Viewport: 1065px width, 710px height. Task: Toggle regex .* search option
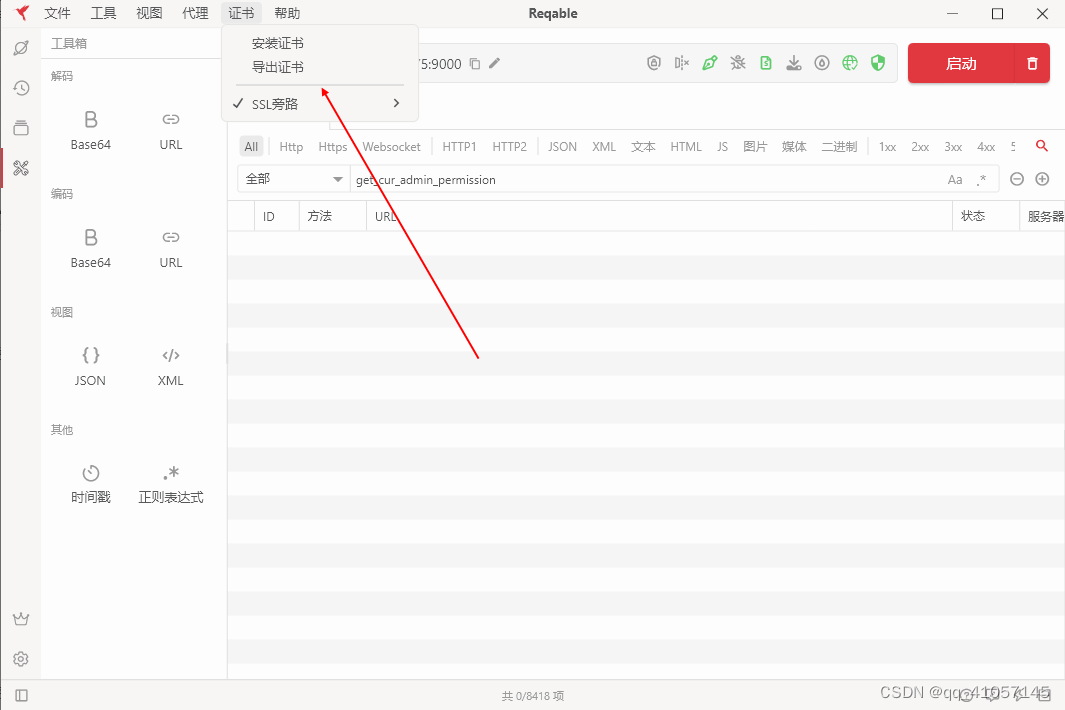click(x=981, y=180)
